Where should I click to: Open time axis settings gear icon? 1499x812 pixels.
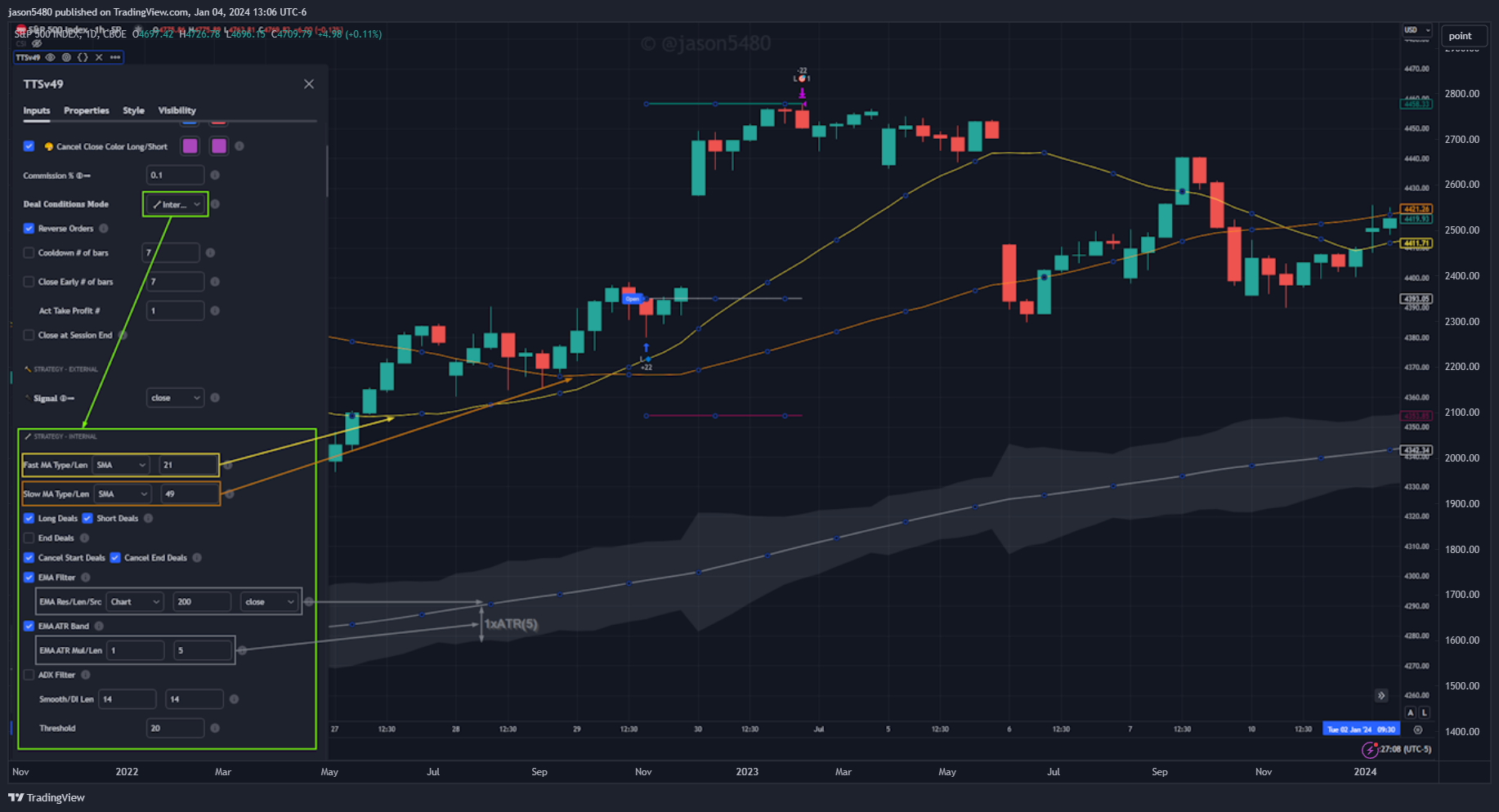[1418, 730]
